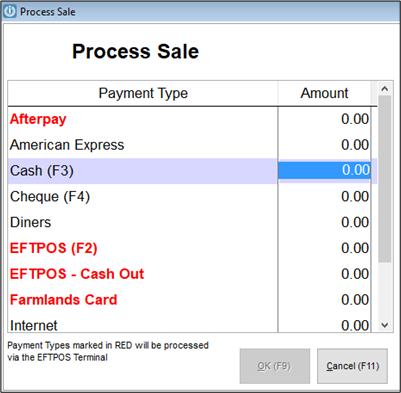The height and width of the screenshot is (393, 401).
Task: Click the vertical scrollbar thumb
Action: [385, 179]
